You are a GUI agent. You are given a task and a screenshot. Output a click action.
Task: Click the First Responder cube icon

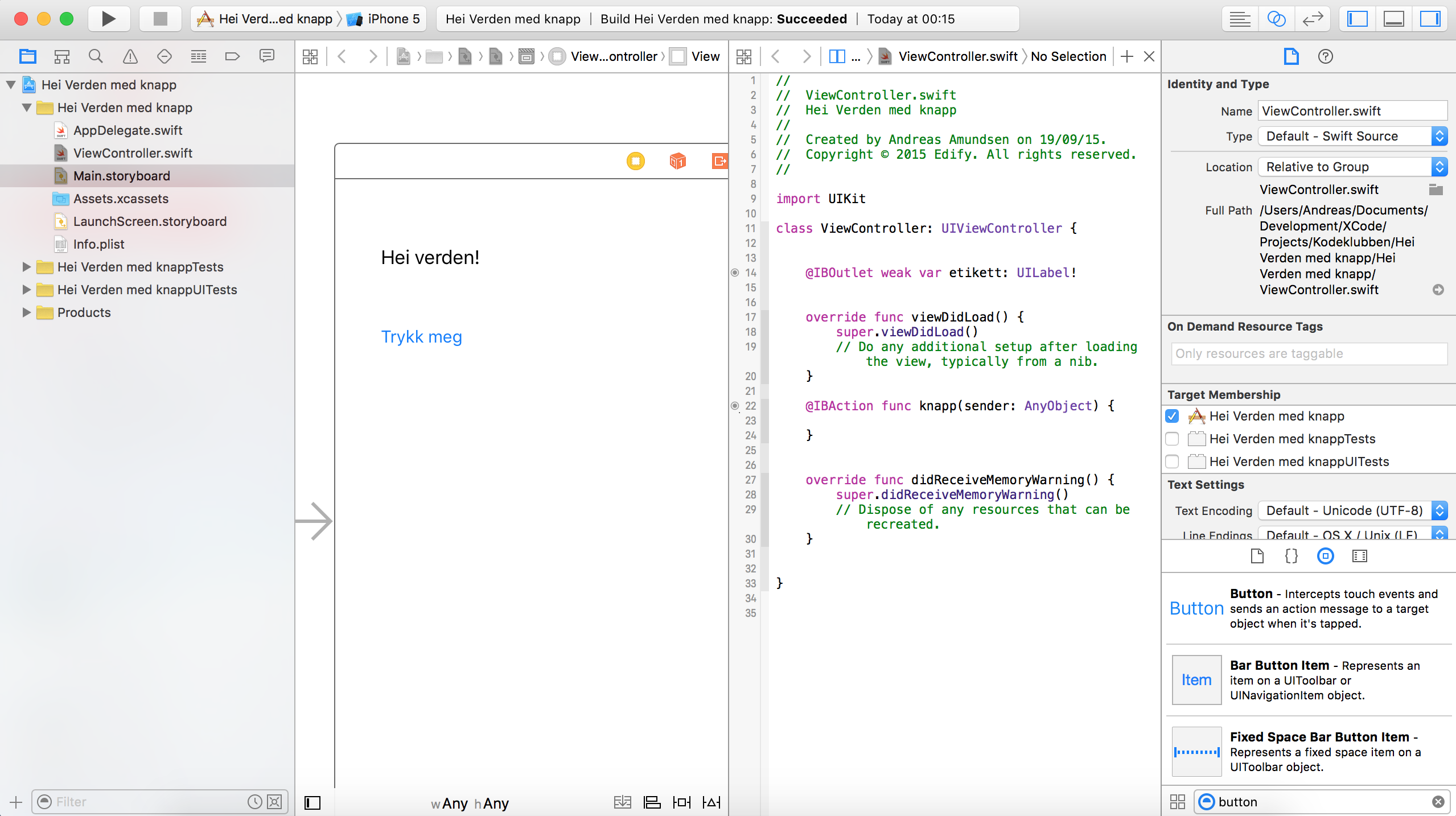(677, 161)
